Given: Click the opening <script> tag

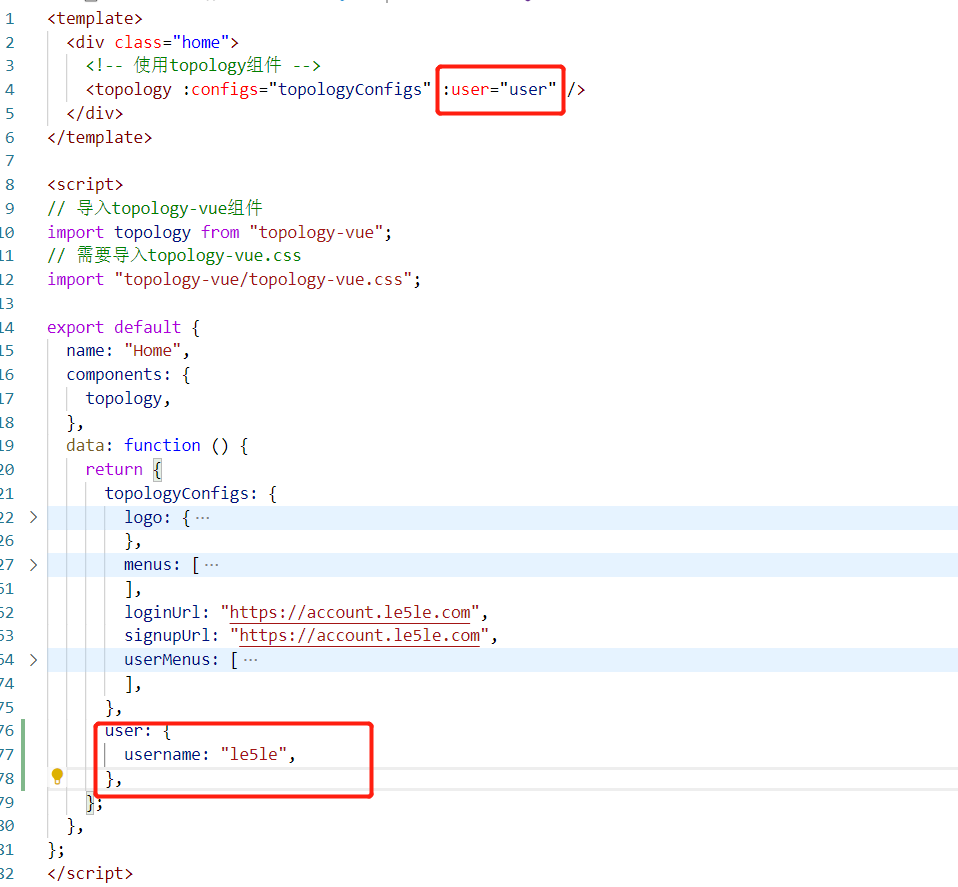Looking at the screenshot, I should point(86,184).
